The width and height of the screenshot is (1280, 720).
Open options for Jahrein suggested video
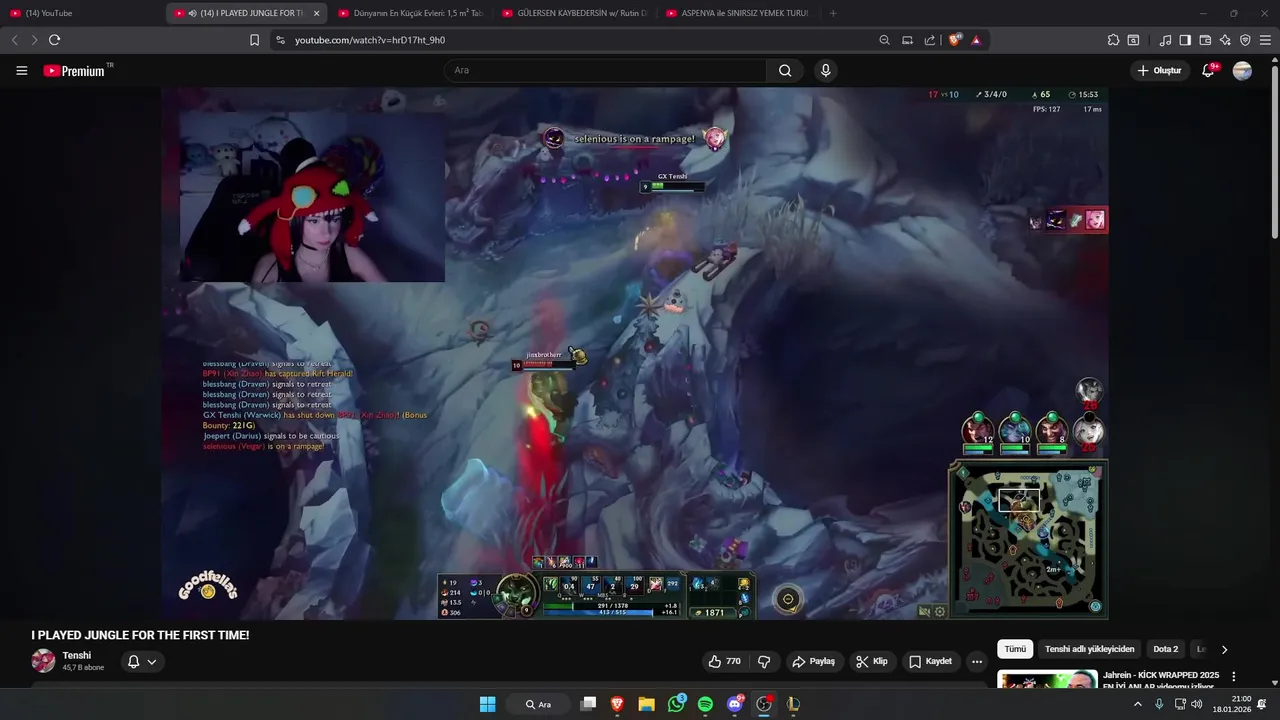1233,677
